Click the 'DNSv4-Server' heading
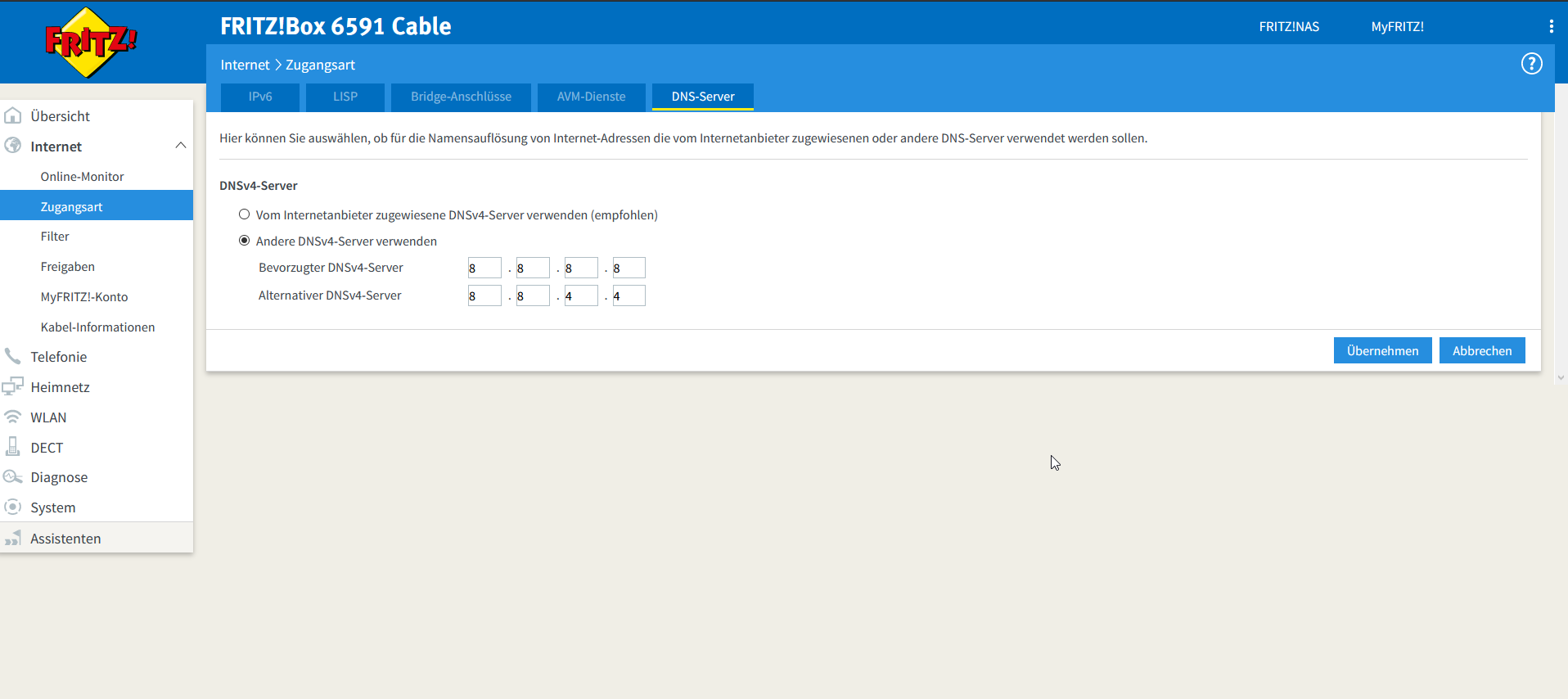1568x699 pixels. 259,186
